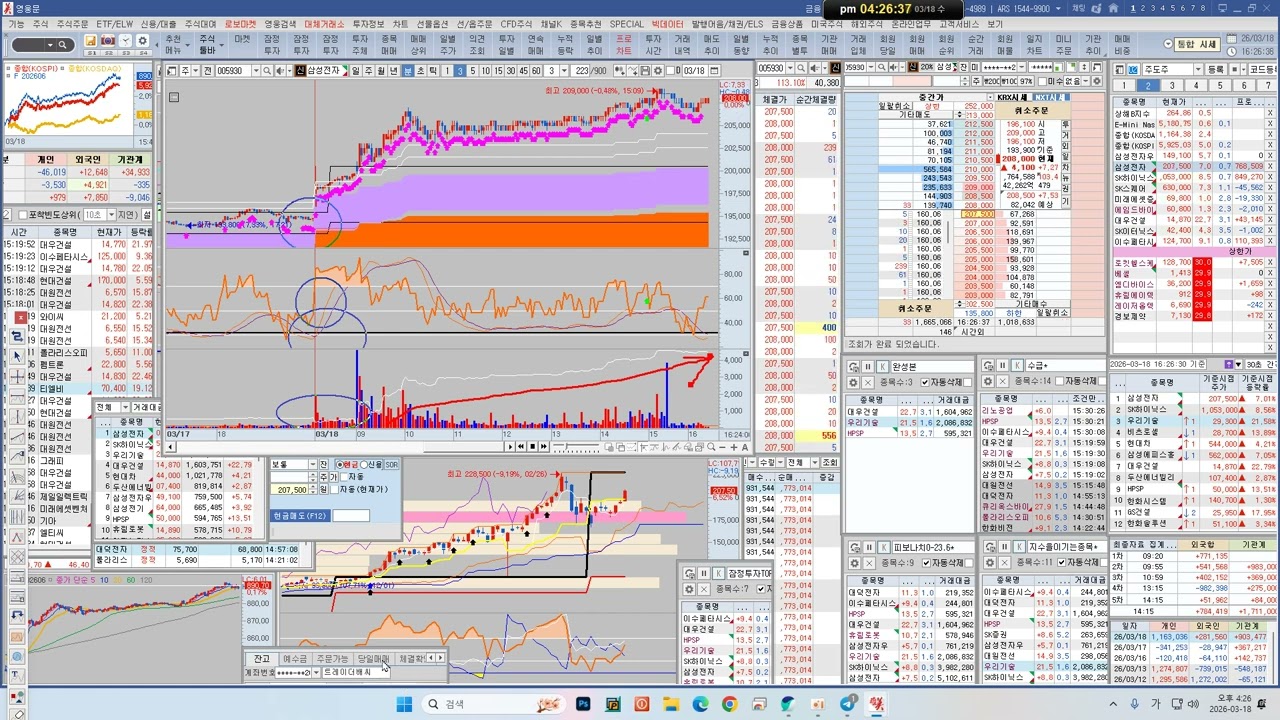Open the calendar icon beside 26/03/18
Screen dimensions: 1280x720
coord(1231,38)
